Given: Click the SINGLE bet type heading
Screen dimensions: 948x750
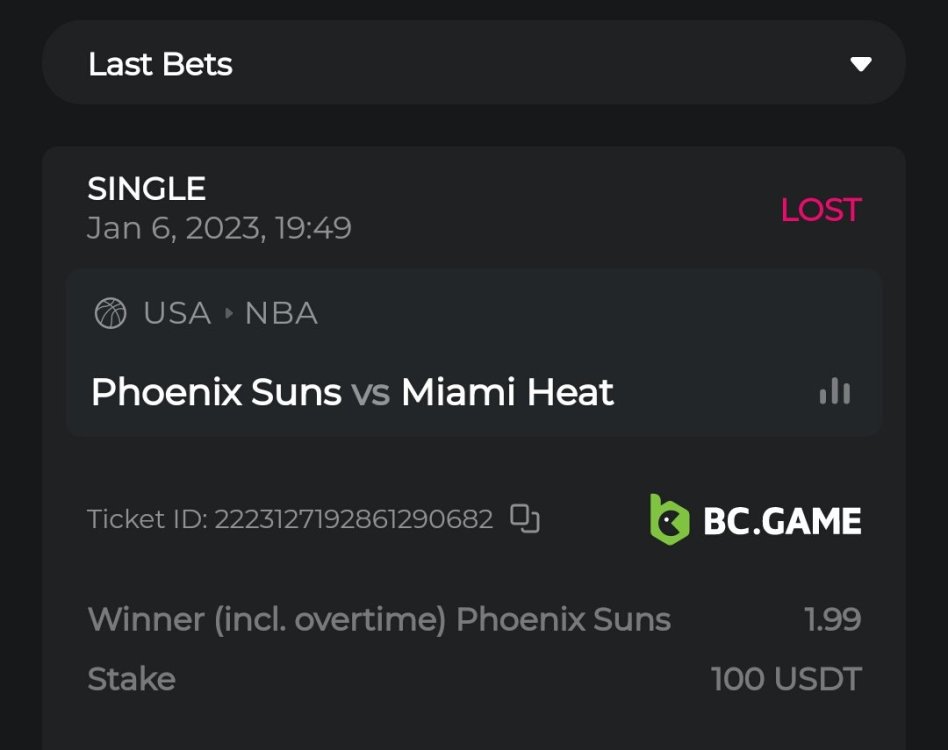Looking at the screenshot, I should 146,189.
